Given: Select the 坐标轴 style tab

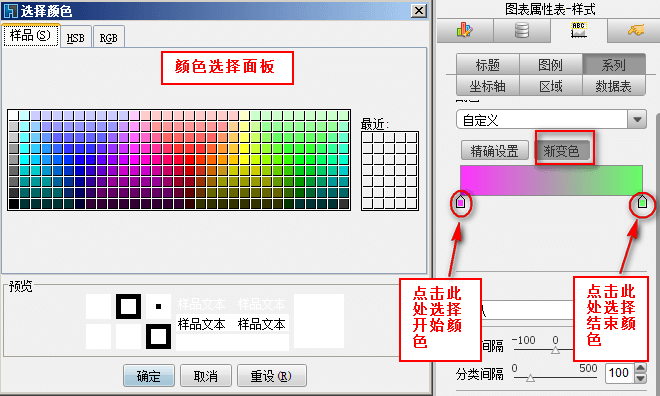Looking at the screenshot, I should [x=487, y=86].
